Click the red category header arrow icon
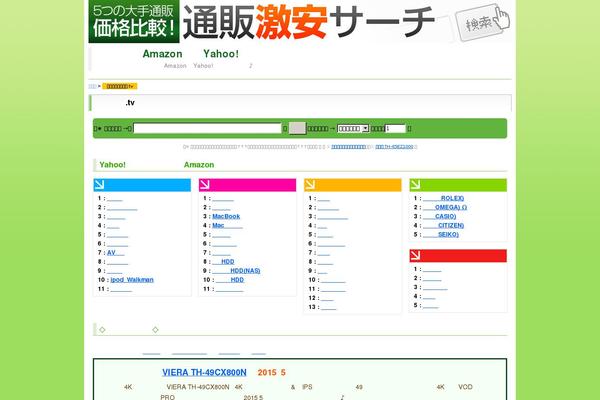This screenshot has width=600, height=400. [415, 256]
